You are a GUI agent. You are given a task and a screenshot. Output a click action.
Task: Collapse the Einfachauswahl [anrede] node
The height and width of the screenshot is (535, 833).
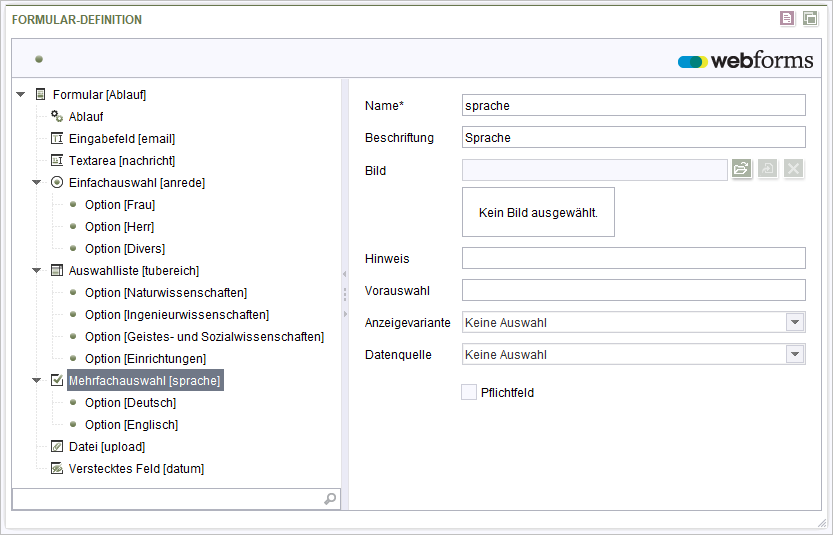point(36,182)
